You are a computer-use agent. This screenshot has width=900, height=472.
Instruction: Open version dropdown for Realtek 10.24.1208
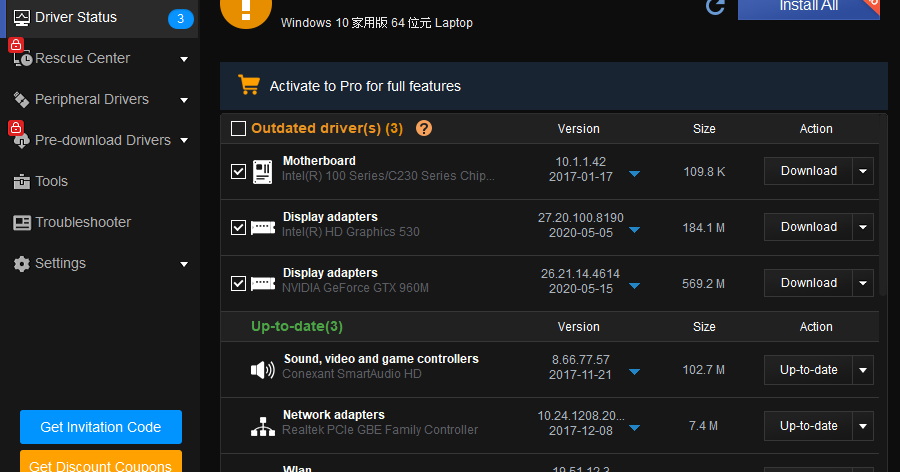[x=634, y=427]
